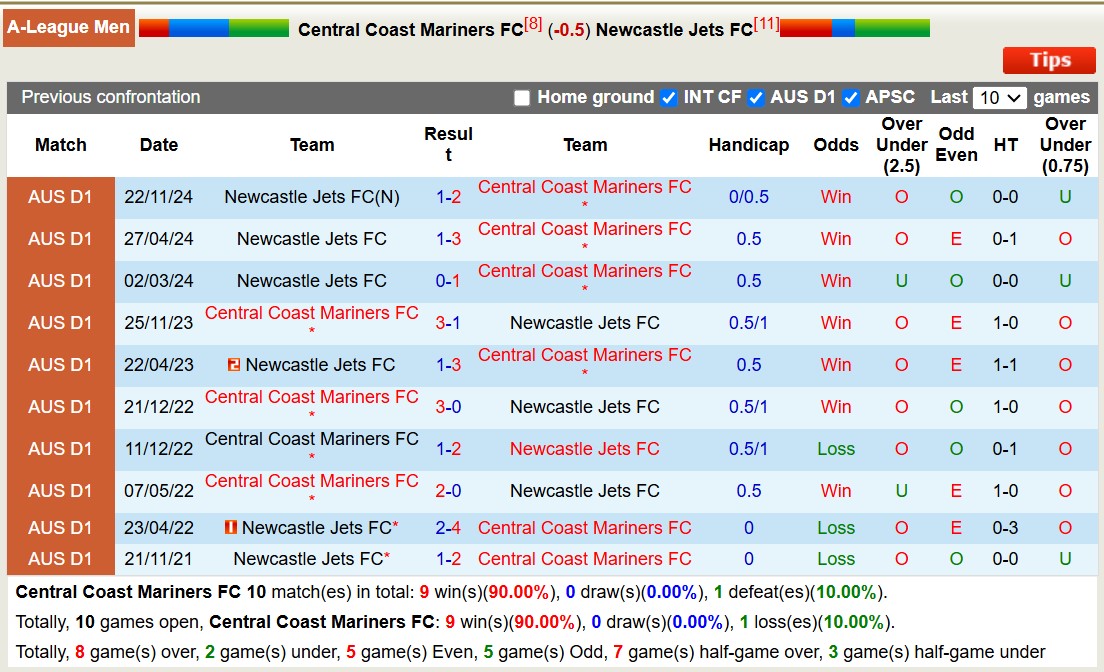Viewport: 1104px width, 672px height.
Task: Enable the Home ground checkbox
Action: click(522, 97)
